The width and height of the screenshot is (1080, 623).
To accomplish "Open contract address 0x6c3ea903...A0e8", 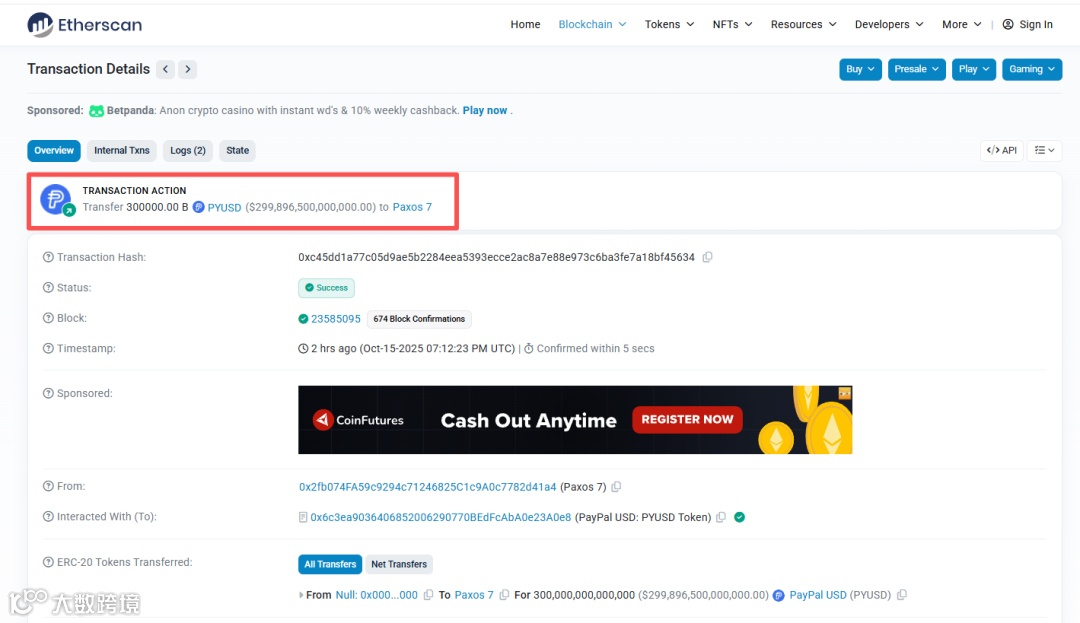I will [x=441, y=517].
